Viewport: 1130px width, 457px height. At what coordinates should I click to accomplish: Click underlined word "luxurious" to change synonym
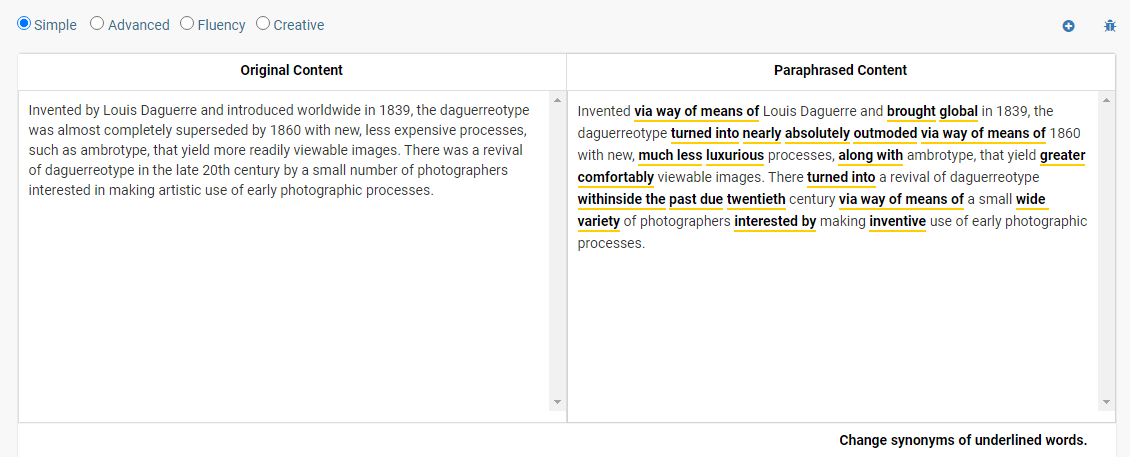point(734,155)
